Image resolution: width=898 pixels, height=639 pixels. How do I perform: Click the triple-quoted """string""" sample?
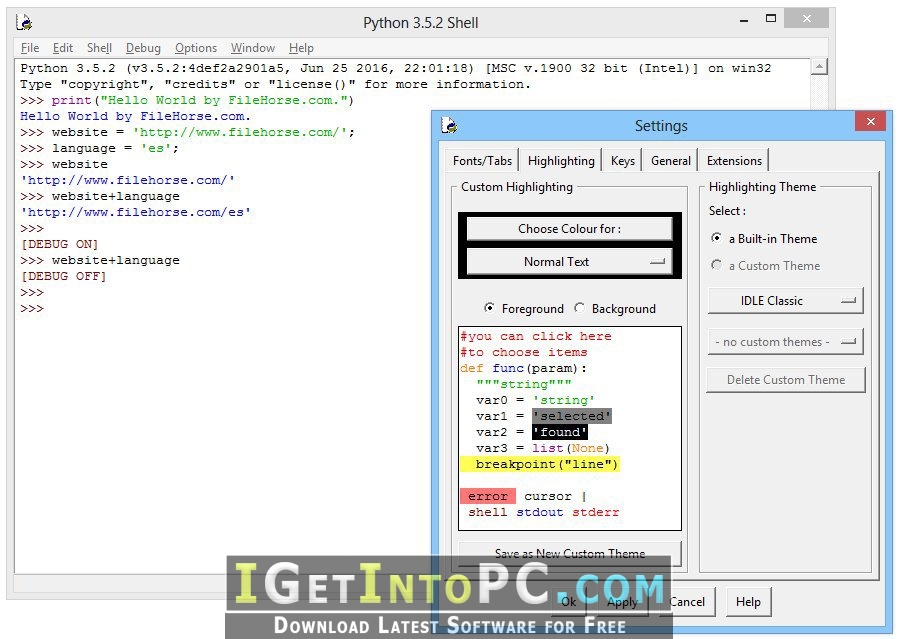(523, 384)
